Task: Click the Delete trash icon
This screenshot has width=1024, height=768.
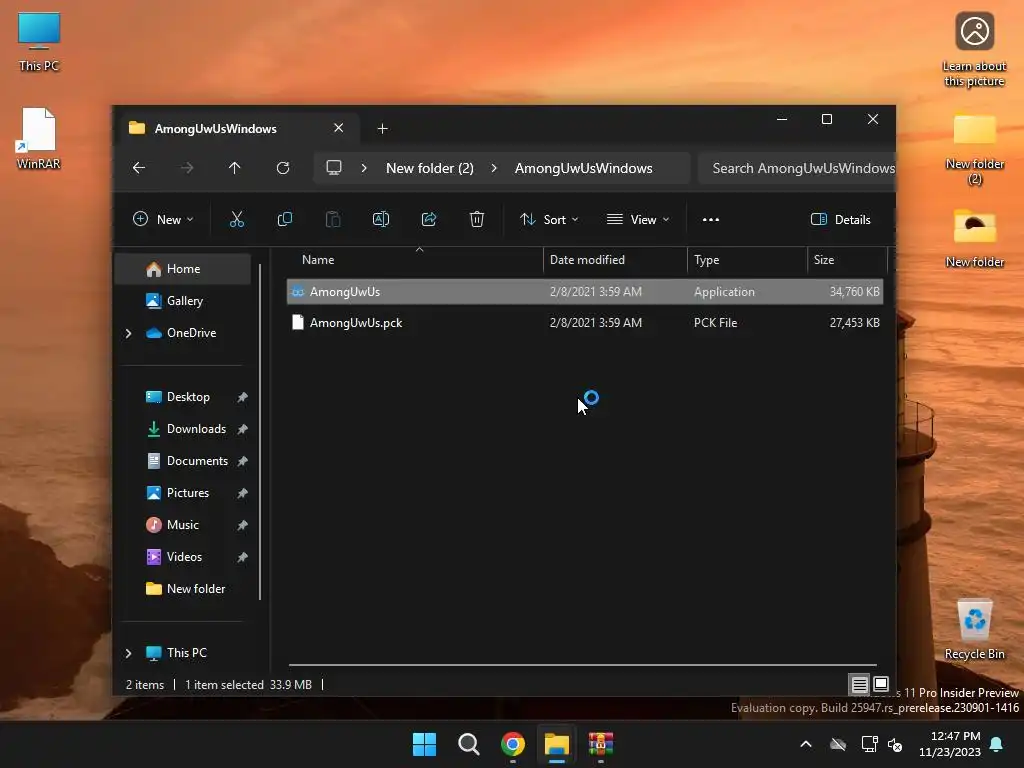Action: [x=477, y=219]
